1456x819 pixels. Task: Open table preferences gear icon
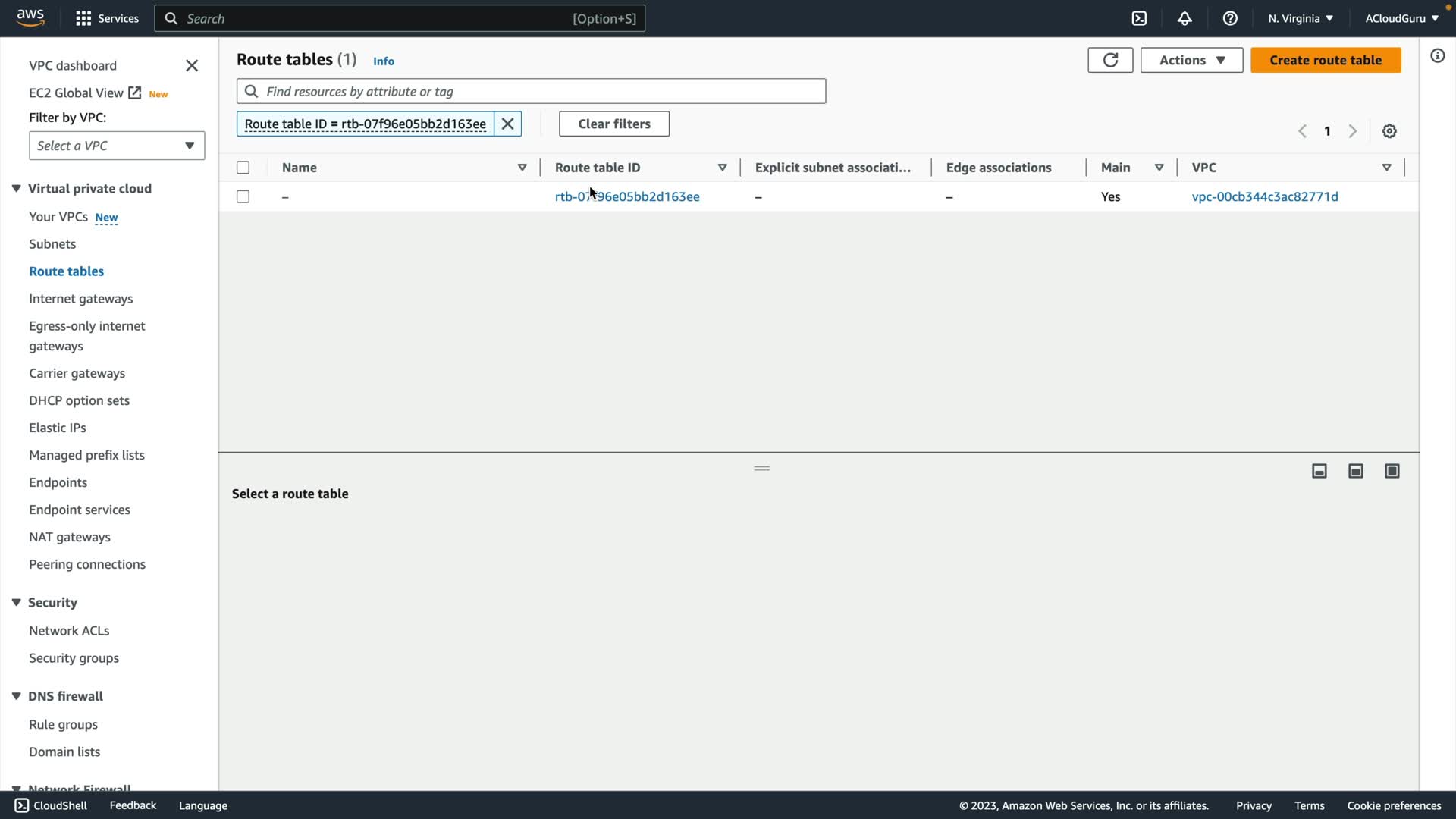(1389, 131)
